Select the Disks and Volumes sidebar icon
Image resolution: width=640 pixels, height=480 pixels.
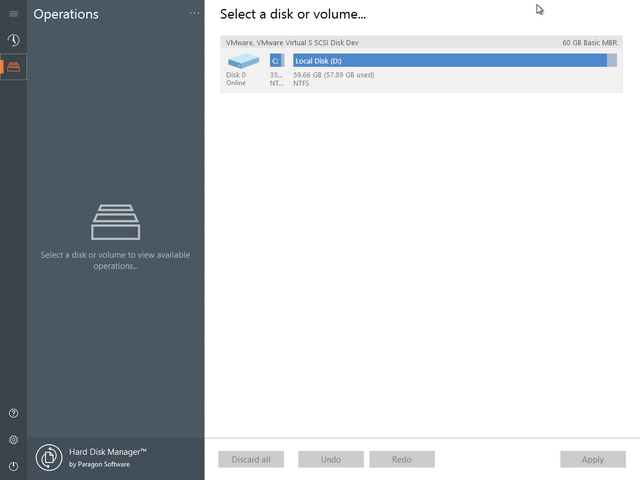click(13, 67)
